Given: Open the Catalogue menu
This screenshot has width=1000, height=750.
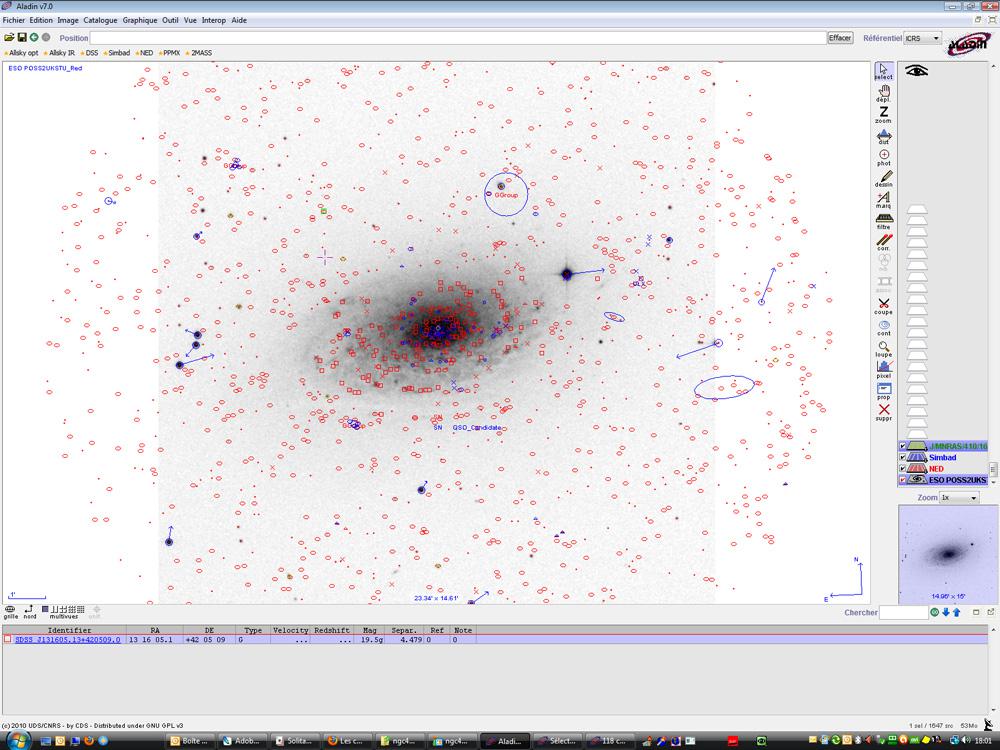Looking at the screenshot, I should point(100,20).
